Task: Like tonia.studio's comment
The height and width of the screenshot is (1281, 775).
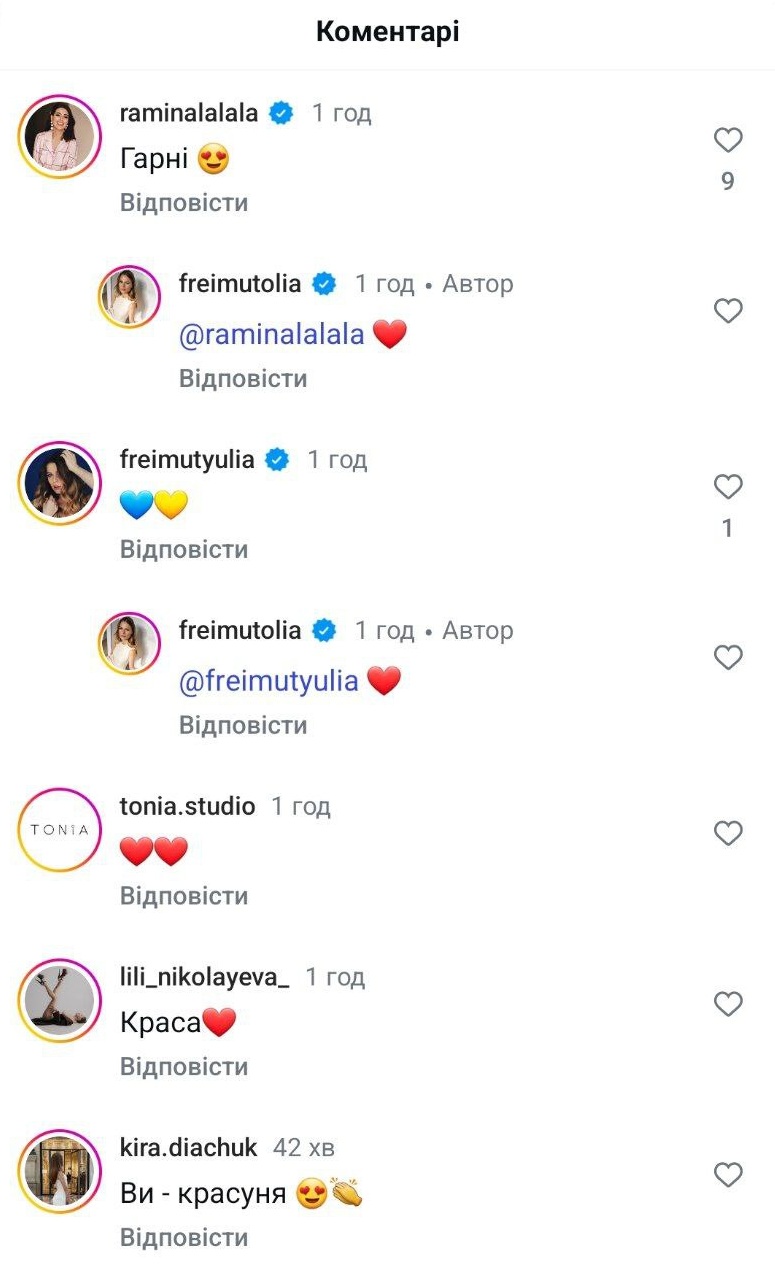Action: point(728,833)
